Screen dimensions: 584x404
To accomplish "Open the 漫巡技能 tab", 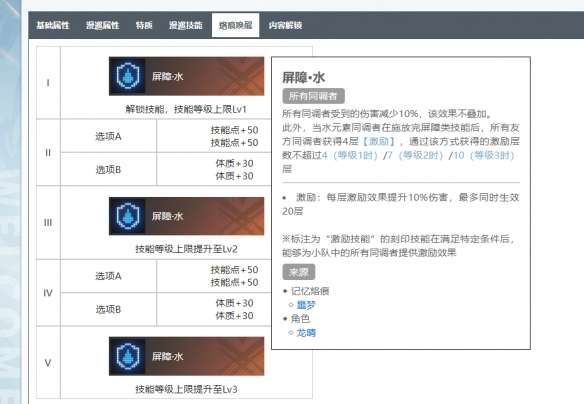I will pos(185,25).
